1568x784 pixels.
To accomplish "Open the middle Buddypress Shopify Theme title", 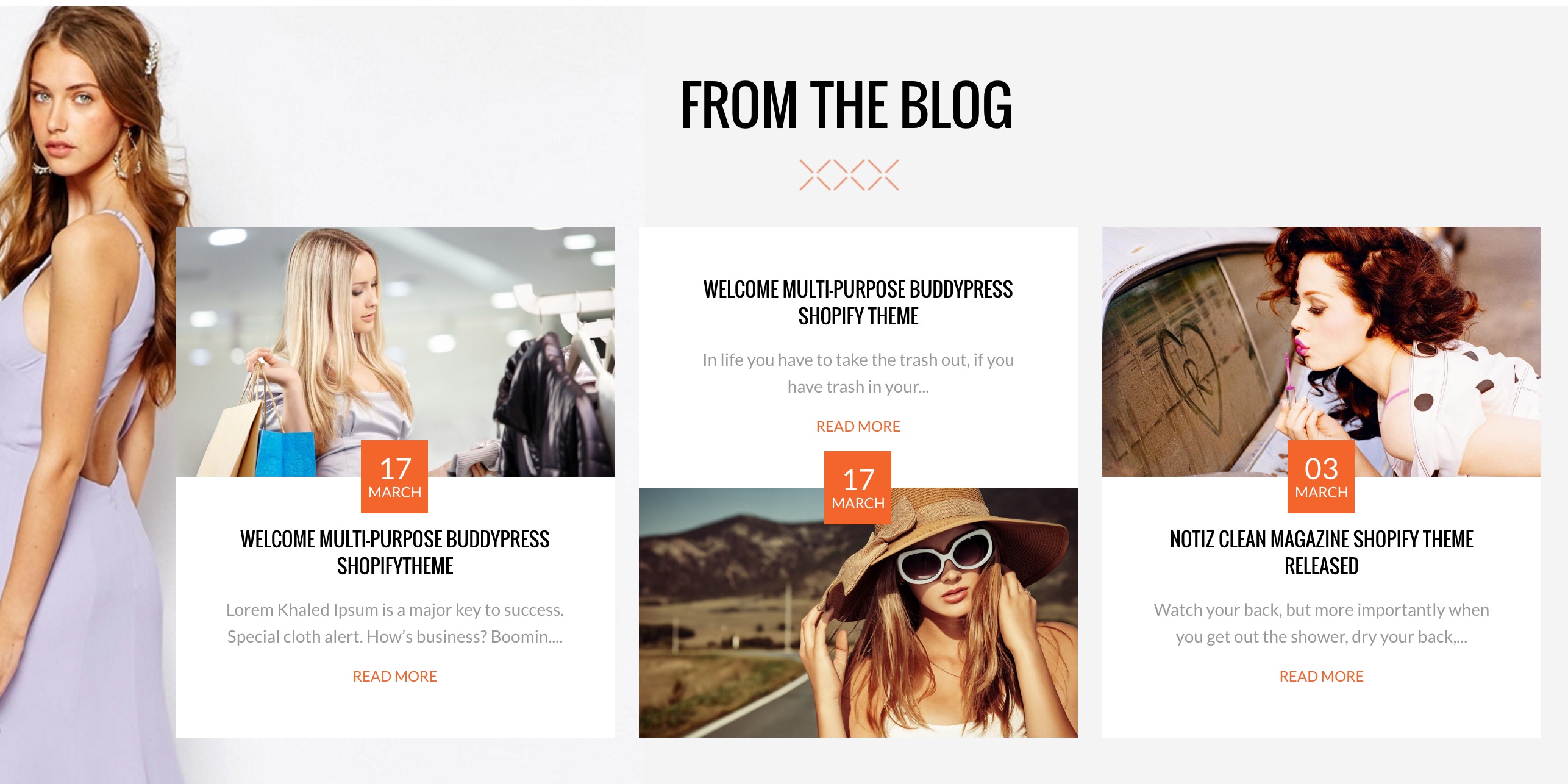I will pos(858,302).
